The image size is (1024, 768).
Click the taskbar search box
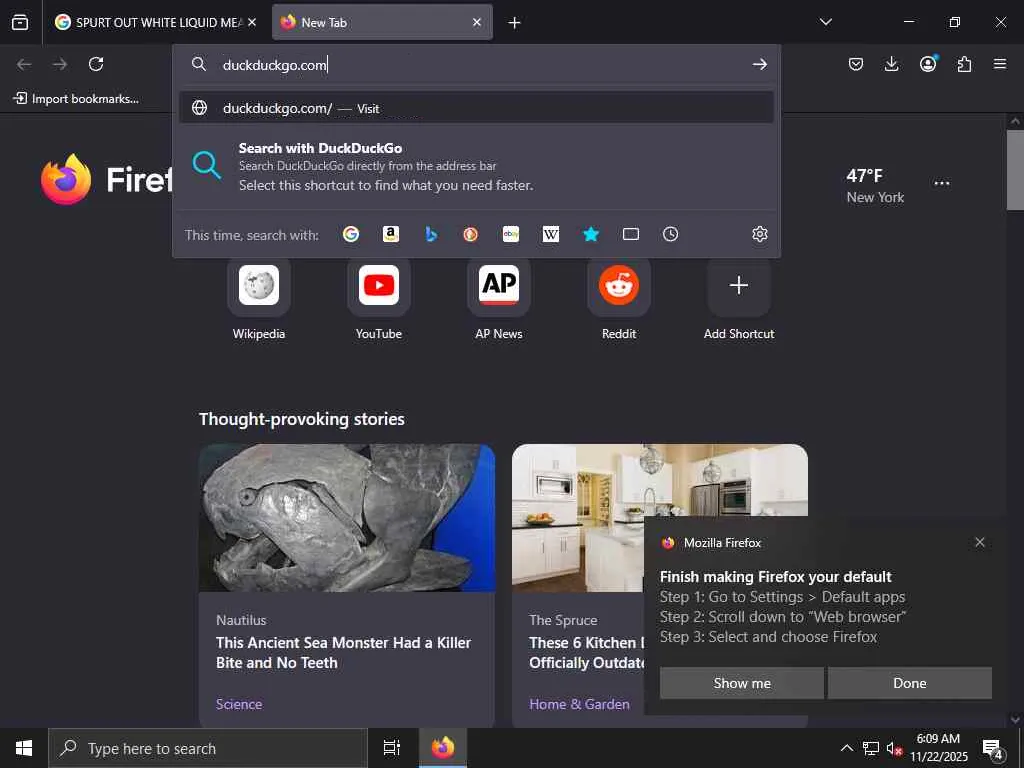208,748
